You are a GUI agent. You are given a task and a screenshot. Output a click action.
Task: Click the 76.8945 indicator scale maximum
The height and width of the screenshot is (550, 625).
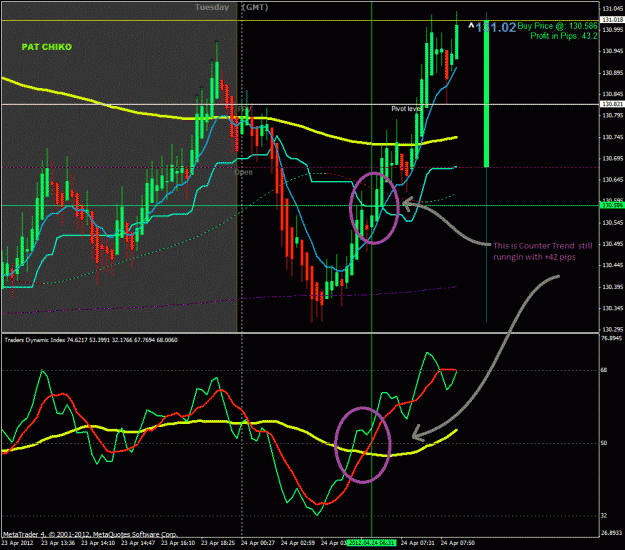(611, 338)
